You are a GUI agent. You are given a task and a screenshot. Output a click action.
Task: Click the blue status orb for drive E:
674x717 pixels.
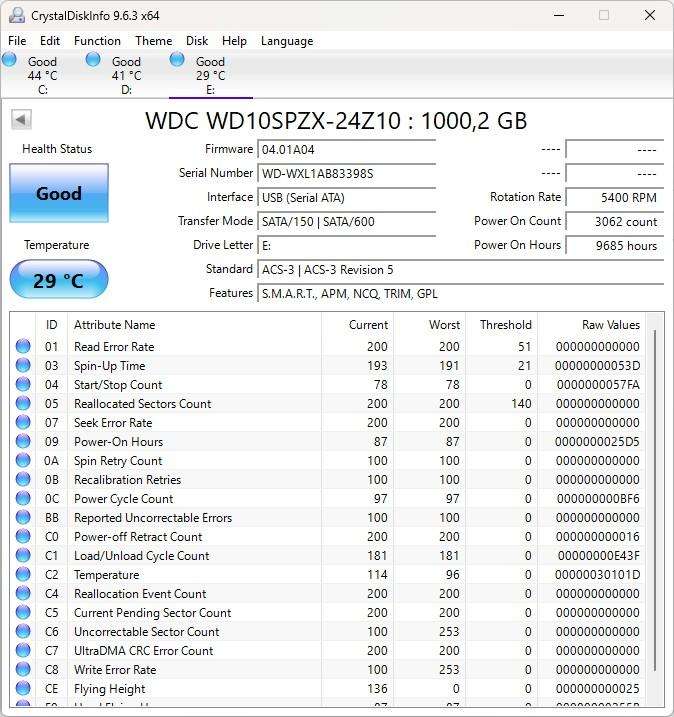tap(177, 59)
